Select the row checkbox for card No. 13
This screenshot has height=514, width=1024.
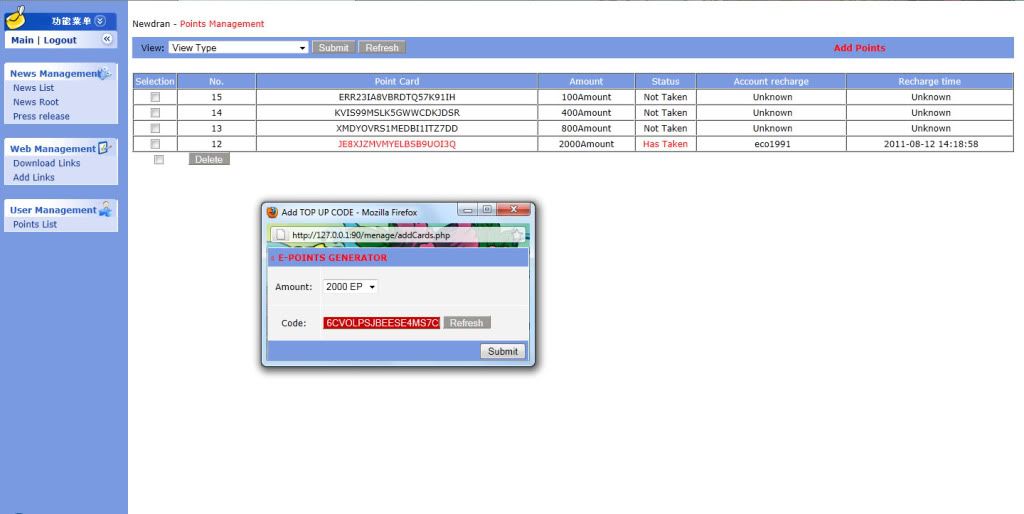(x=155, y=128)
